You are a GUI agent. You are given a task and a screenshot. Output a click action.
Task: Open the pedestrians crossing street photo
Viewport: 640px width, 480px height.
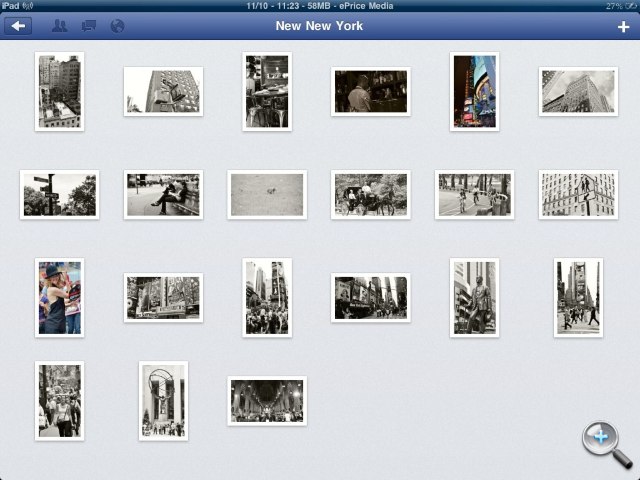point(578,298)
